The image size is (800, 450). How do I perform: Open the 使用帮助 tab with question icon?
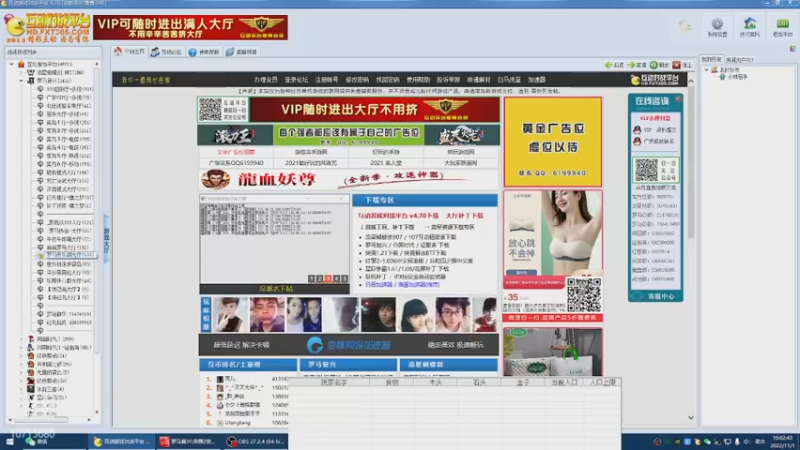(x=204, y=52)
